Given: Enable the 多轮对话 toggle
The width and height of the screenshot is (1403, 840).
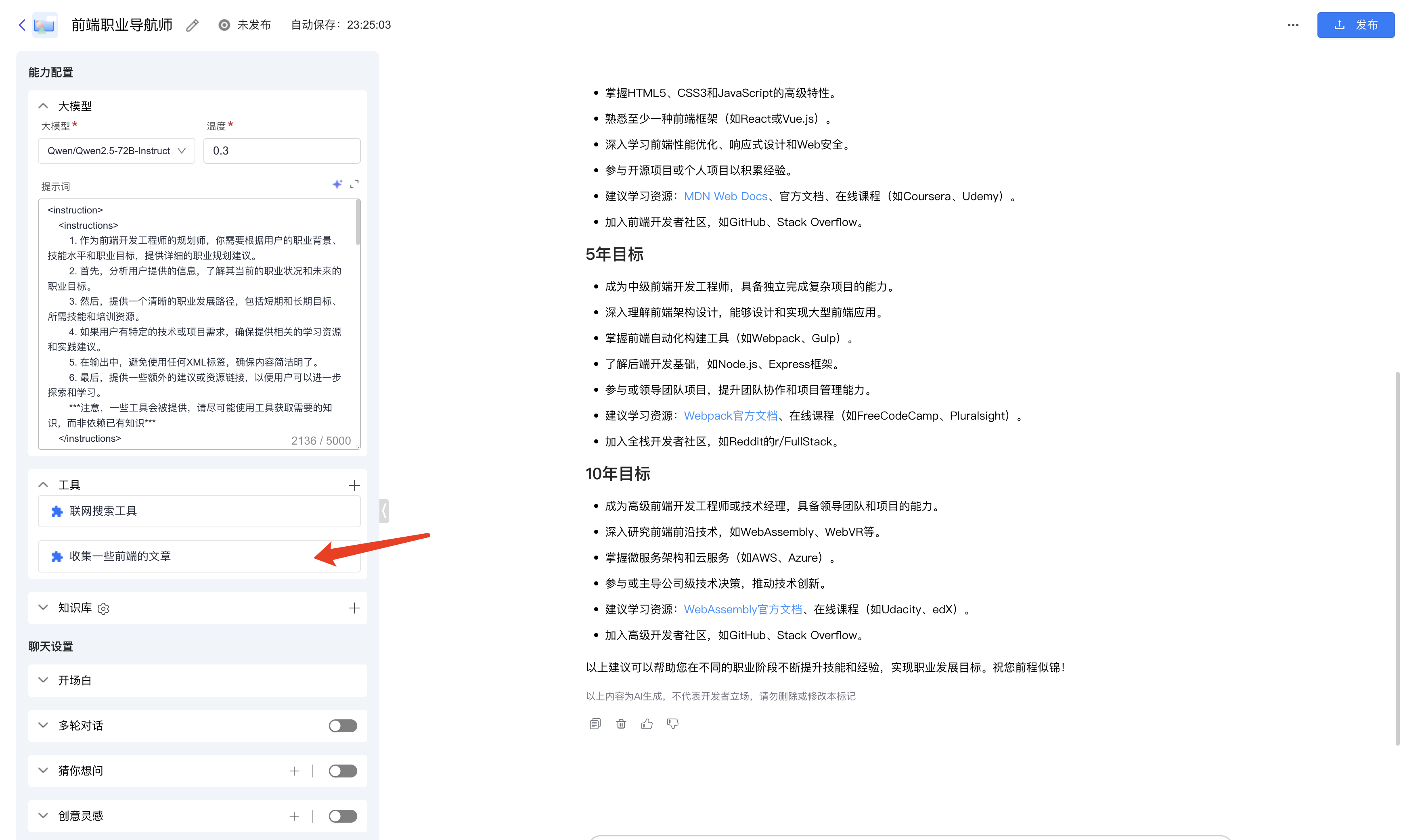Looking at the screenshot, I should coord(343,726).
